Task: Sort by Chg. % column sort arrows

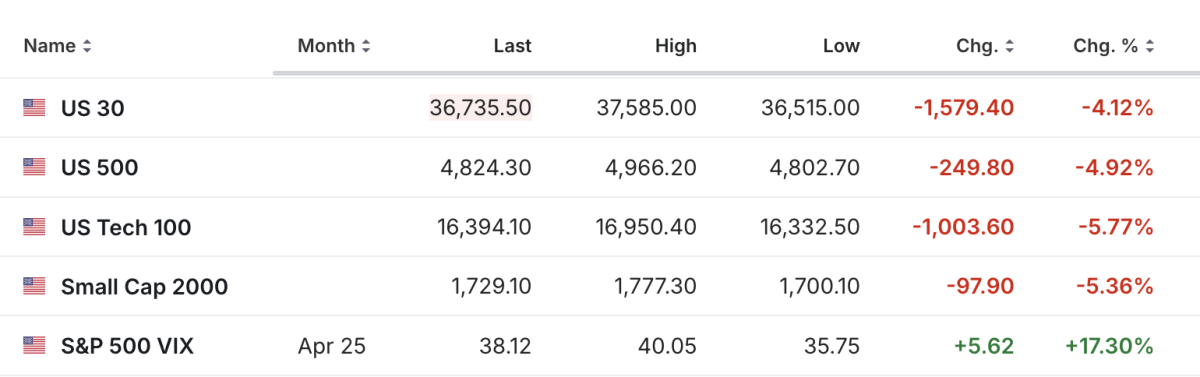Action: pos(1150,46)
